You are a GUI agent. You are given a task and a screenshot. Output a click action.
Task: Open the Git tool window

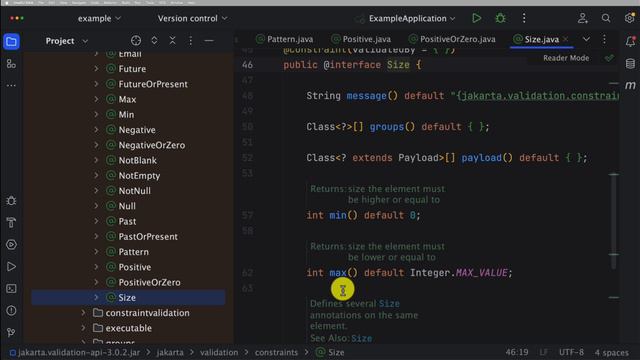pos(11,333)
